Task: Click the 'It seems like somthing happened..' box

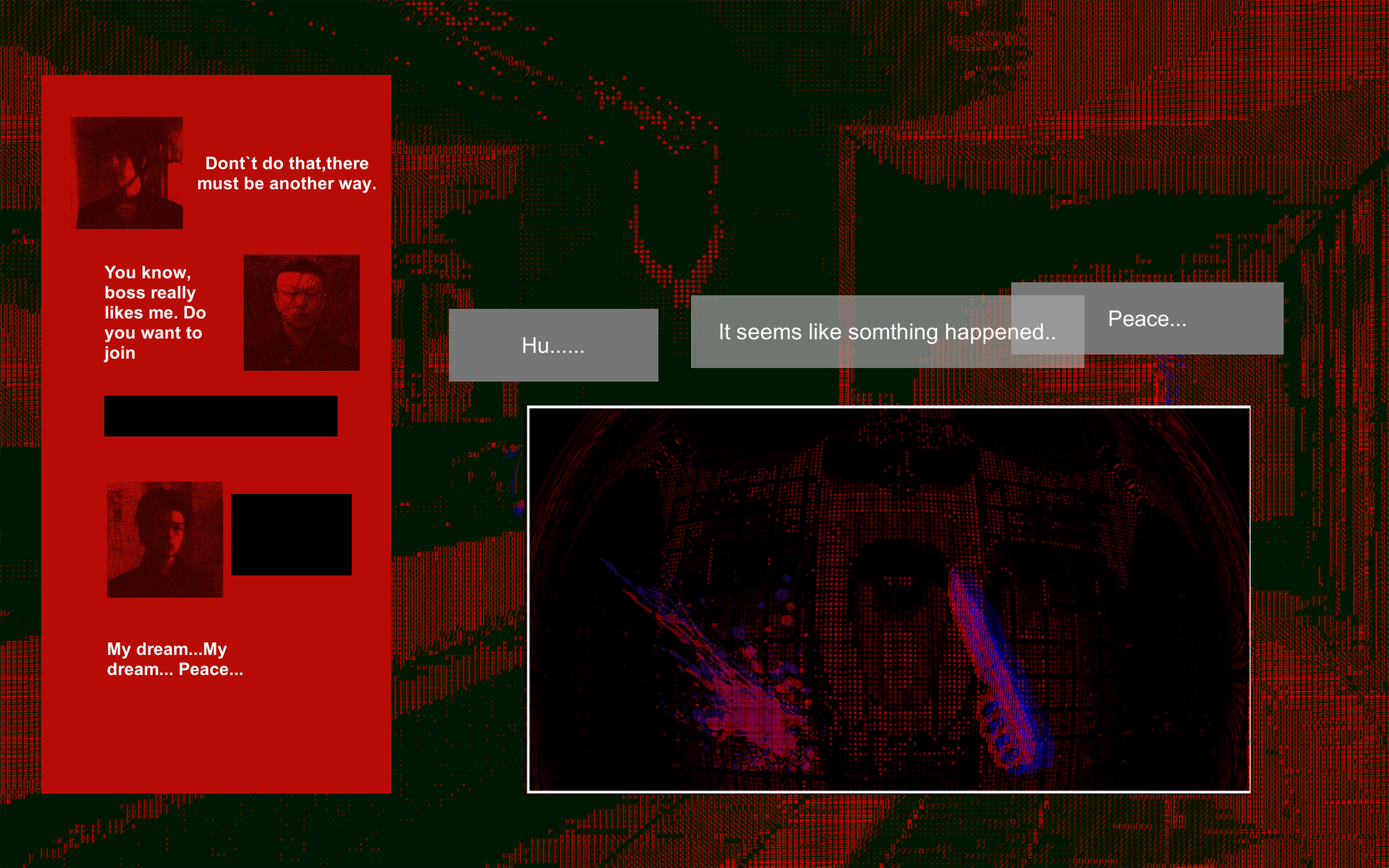Action: coord(887,331)
